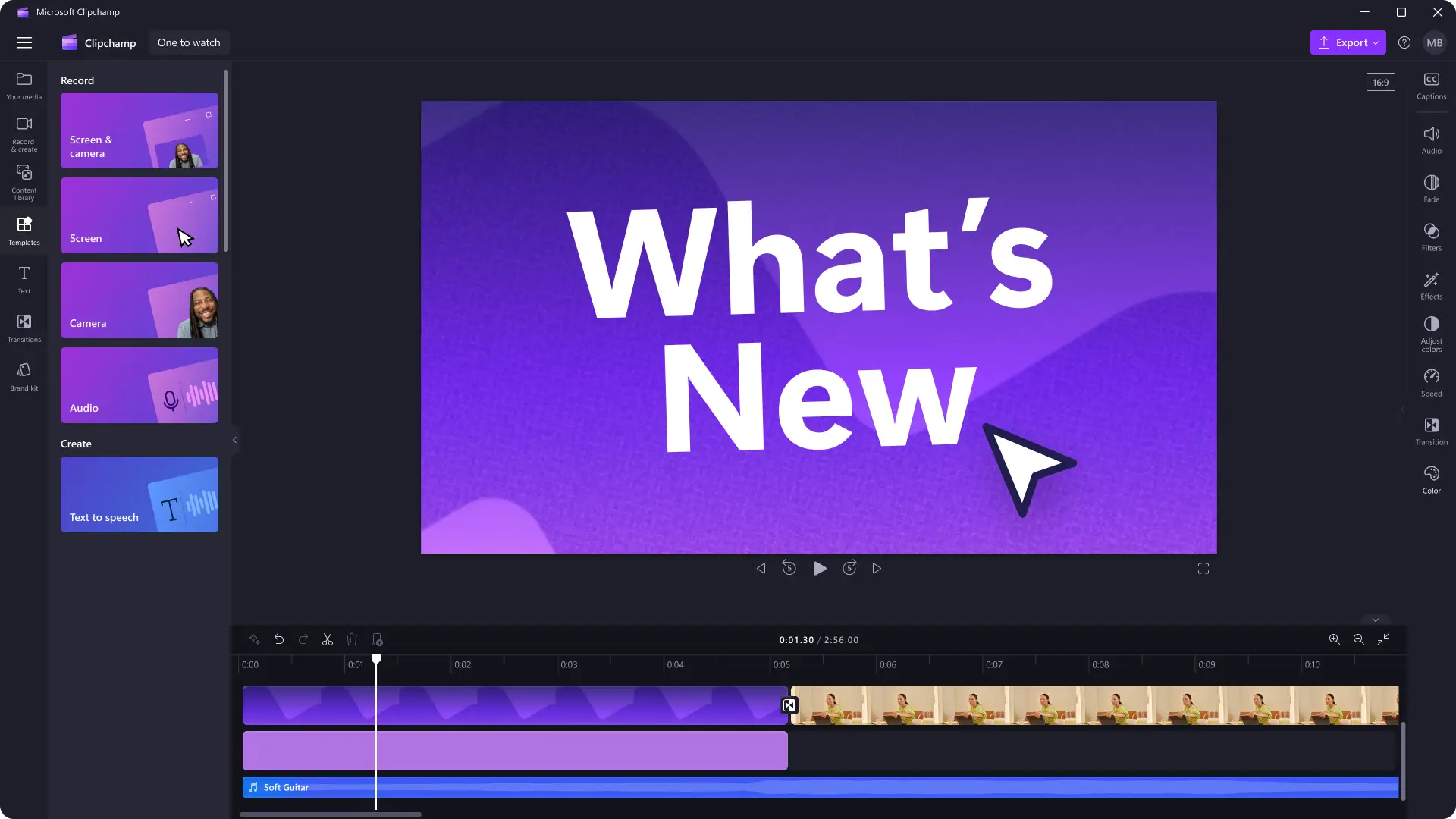Open the Templates panel in the sidebar

[x=24, y=231]
